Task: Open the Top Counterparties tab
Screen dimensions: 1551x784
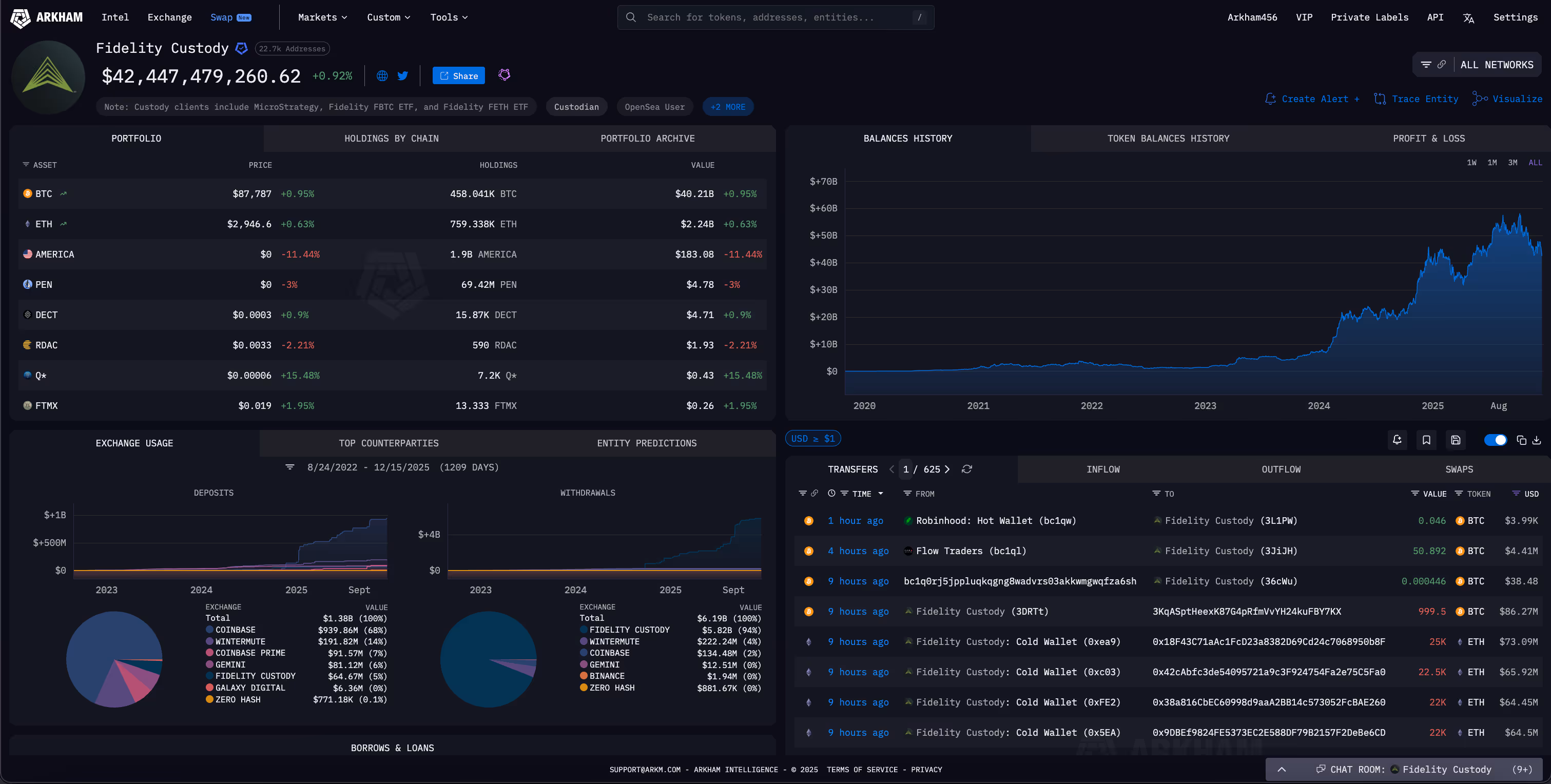Action: (389, 443)
